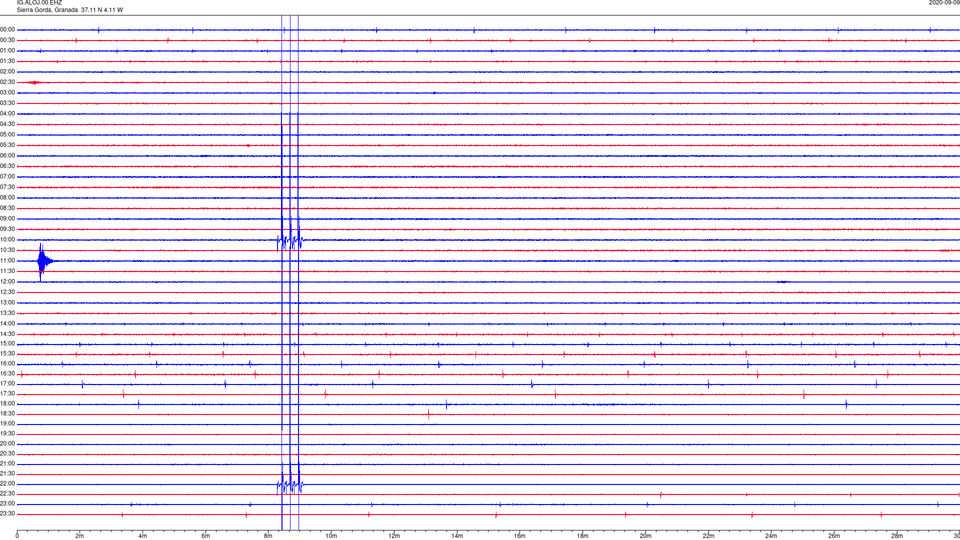Image resolution: width=960 pixels, height=540 pixels.
Task: Select the 18:30 trace time label
Action: [x=7, y=414]
